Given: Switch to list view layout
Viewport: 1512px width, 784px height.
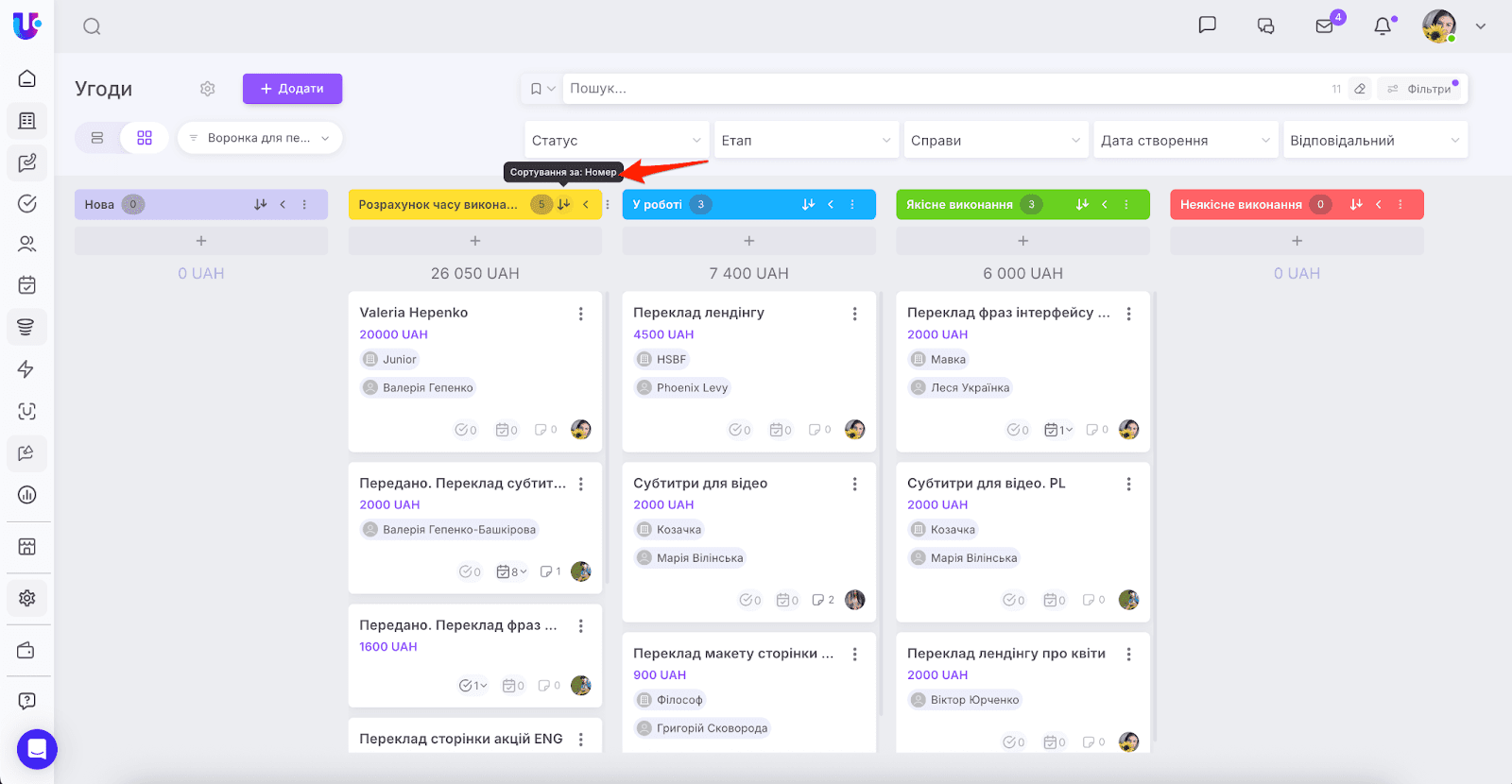Looking at the screenshot, I should pos(97,138).
